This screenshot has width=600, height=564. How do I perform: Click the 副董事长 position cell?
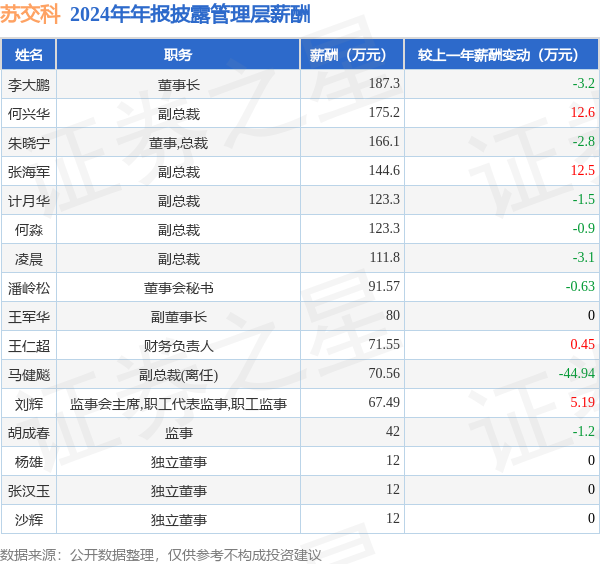[x=178, y=317]
